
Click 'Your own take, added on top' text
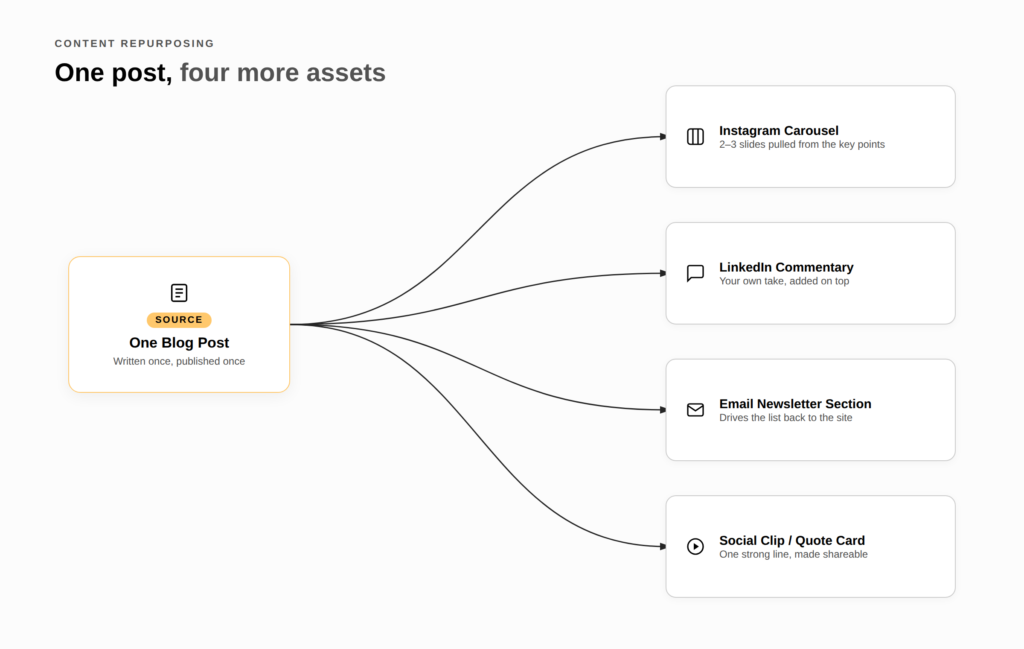pyautogui.click(x=784, y=281)
